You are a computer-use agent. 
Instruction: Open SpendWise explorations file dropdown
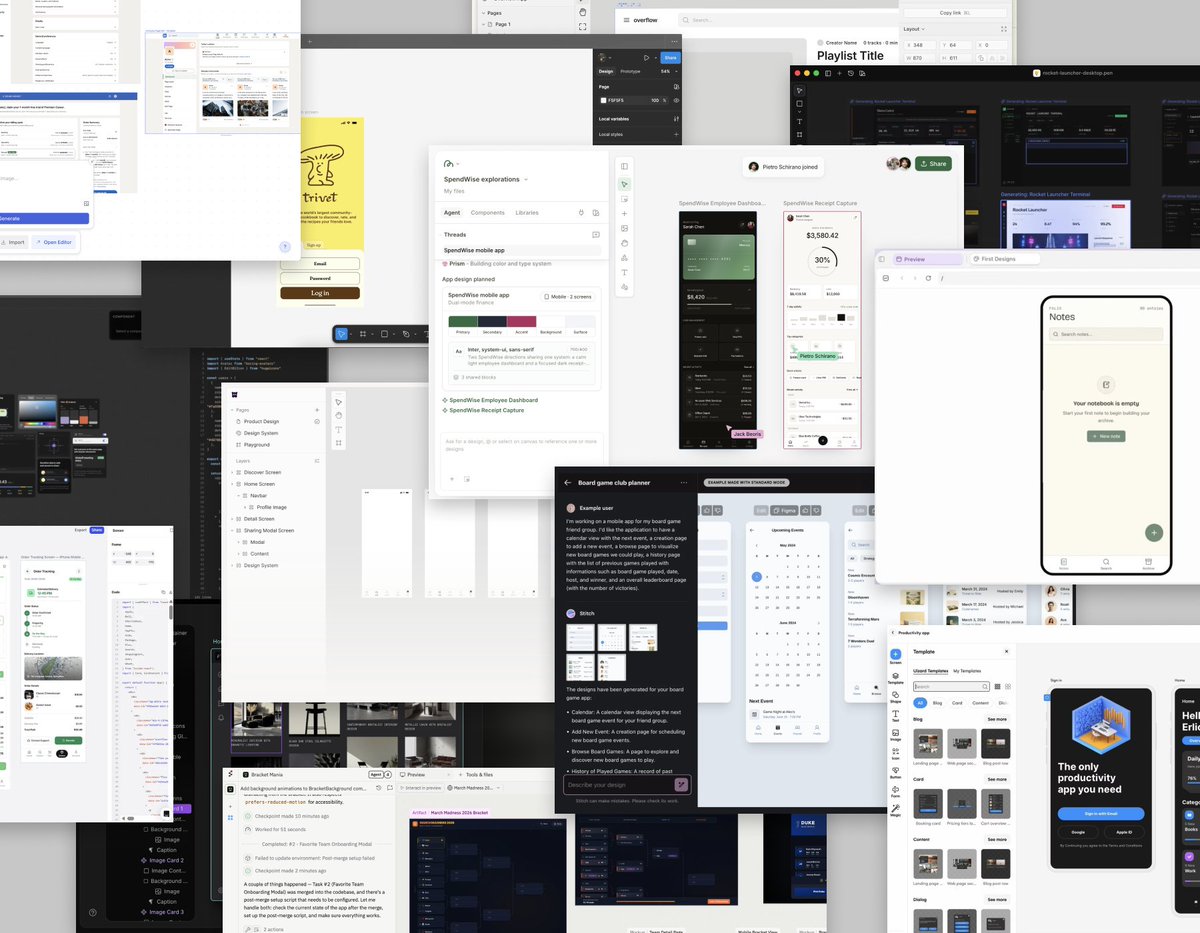tap(526, 180)
